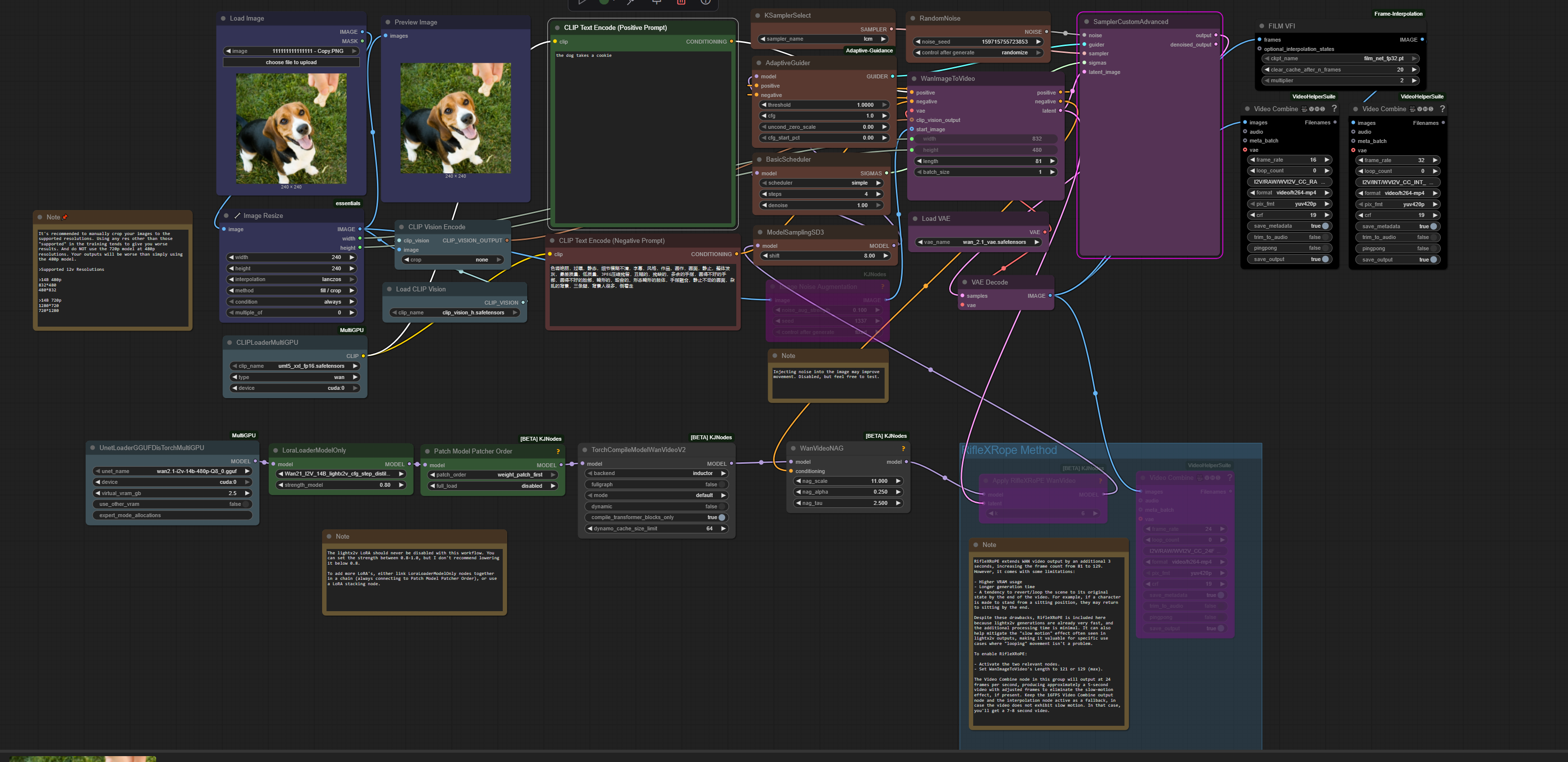Click the pin icon on the left Note node
The image size is (1568, 762).
coord(65,217)
